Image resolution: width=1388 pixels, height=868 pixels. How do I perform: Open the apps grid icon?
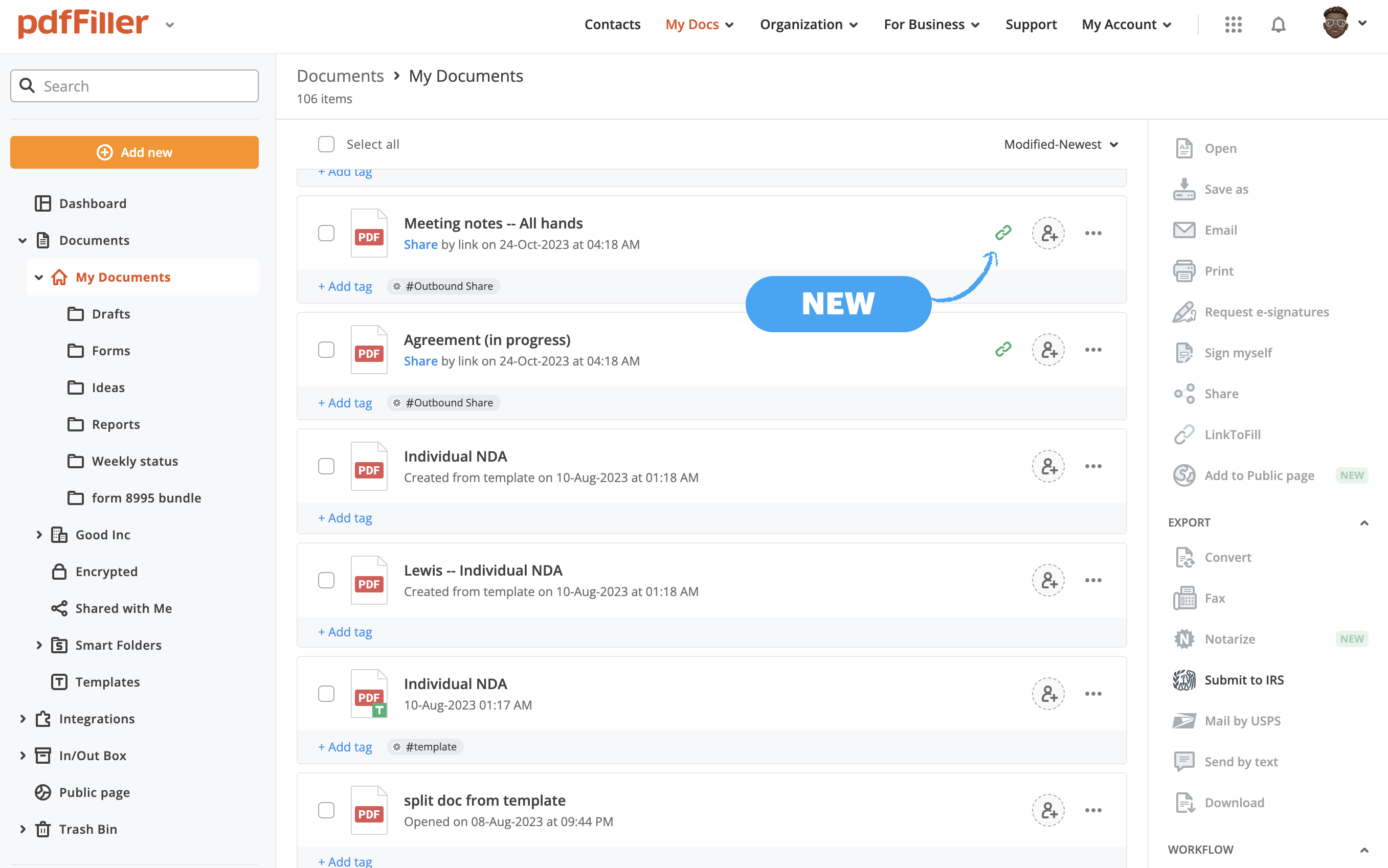pos(1233,25)
